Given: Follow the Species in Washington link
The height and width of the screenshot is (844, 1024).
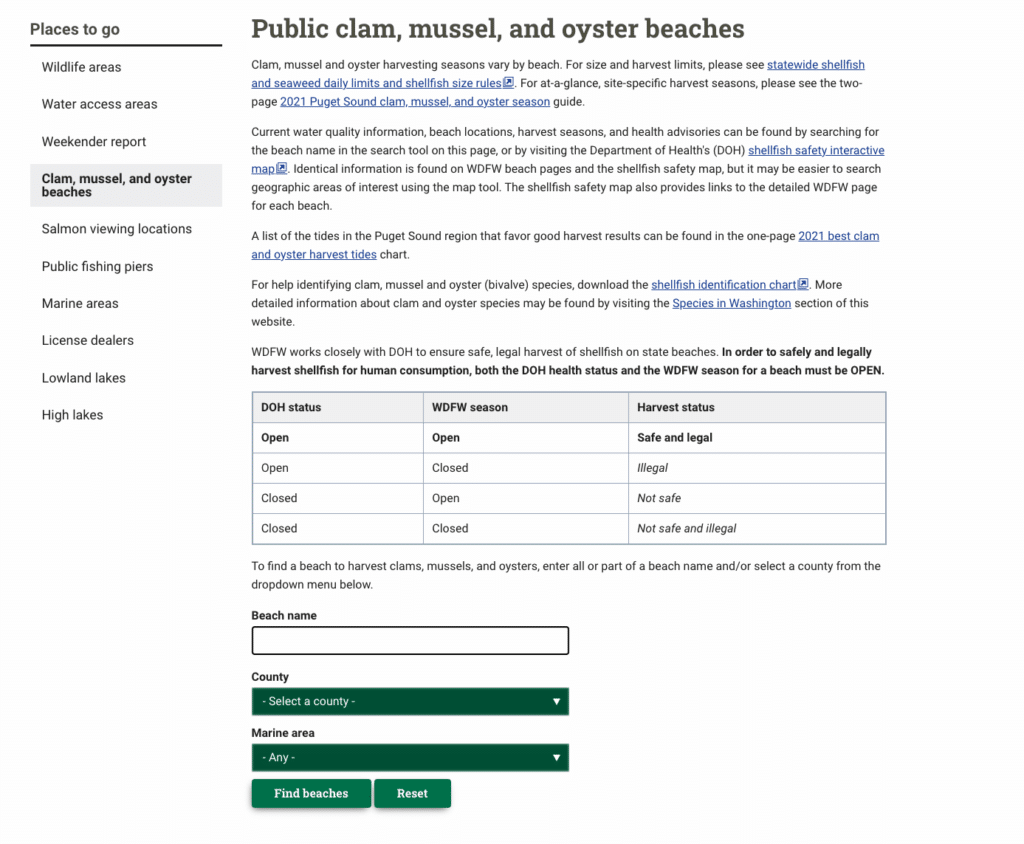Looking at the screenshot, I should [x=731, y=304].
